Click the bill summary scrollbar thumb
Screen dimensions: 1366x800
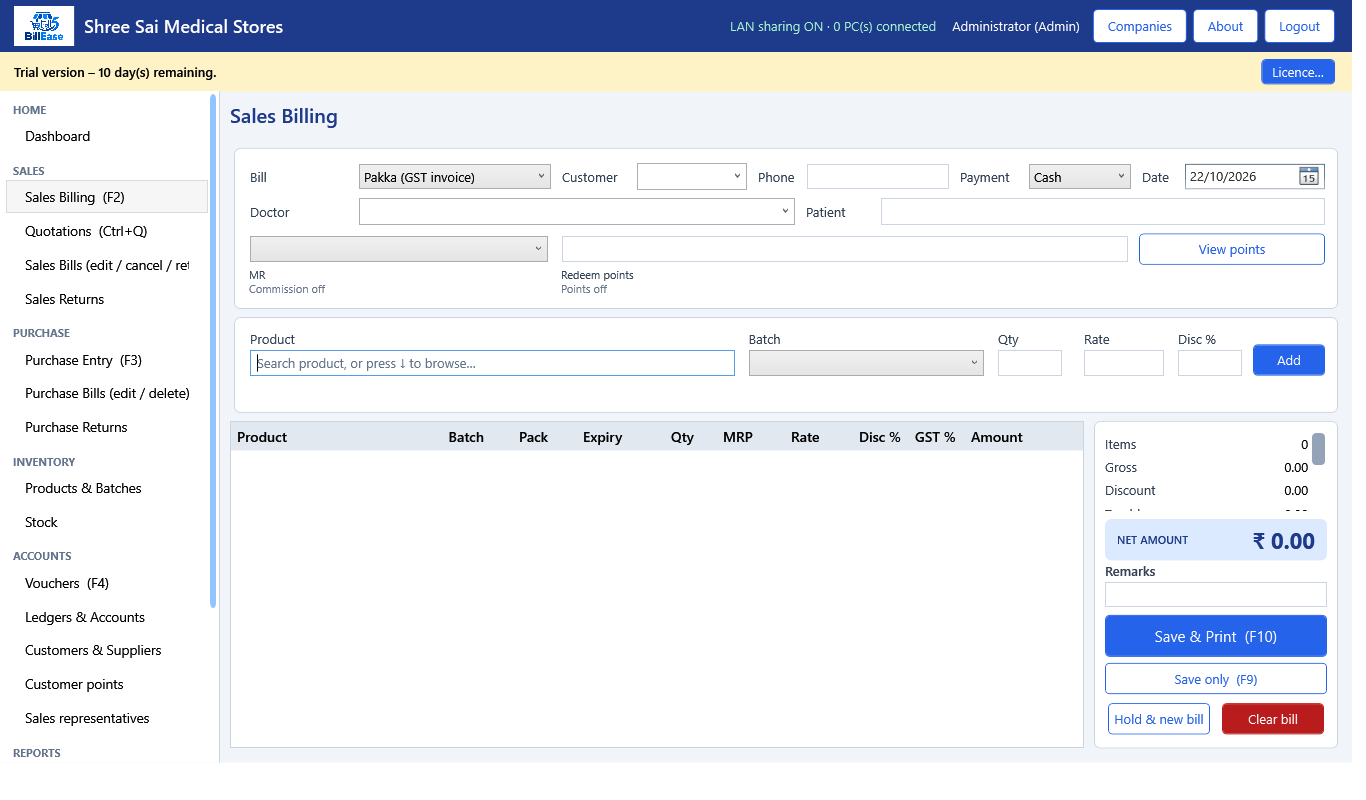tap(1319, 449)
